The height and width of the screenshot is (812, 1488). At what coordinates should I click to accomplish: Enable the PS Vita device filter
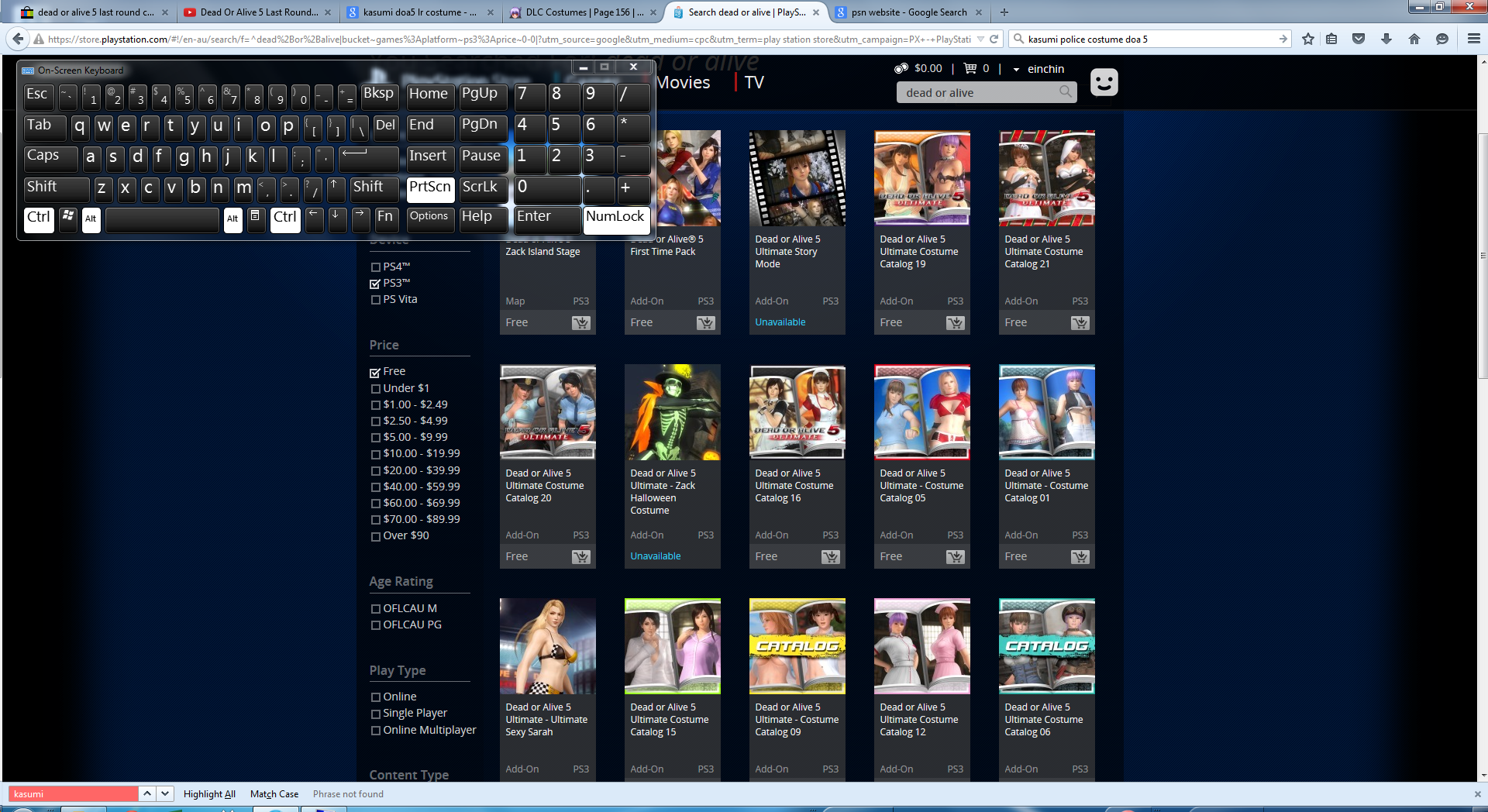click(x=375, y=300)
